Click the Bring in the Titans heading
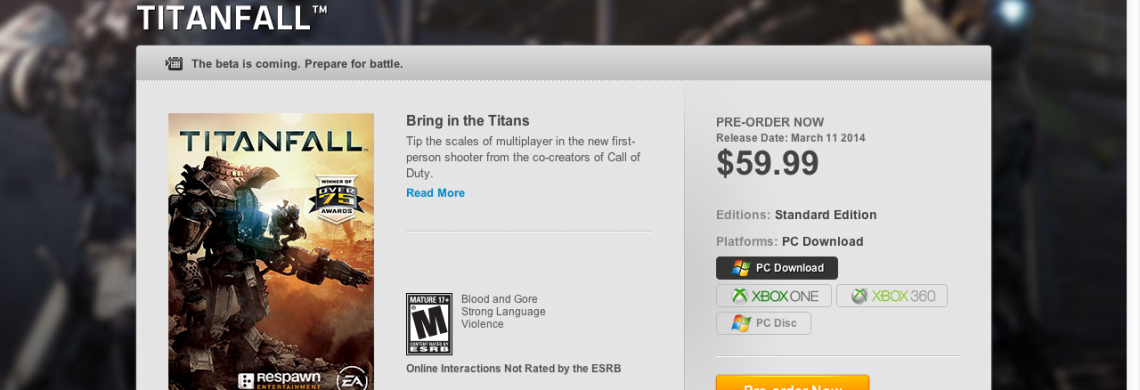 pos(467,121)
